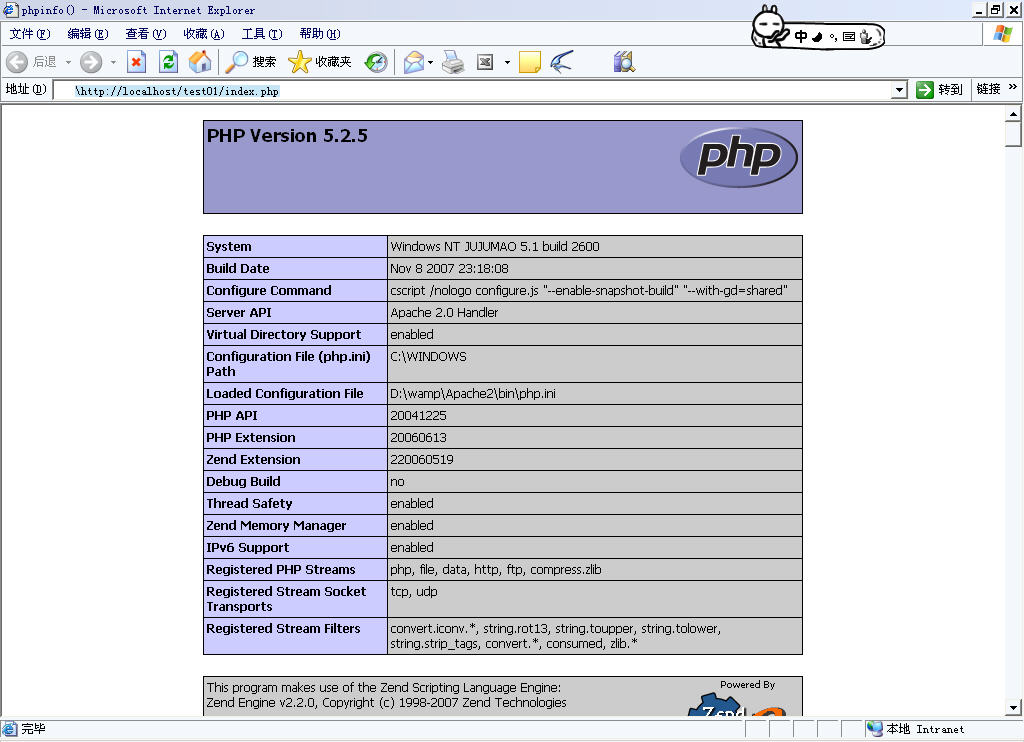Screen dimensions: 1024x742
Task: Click the PHP Extension value '20060613'
Action: [419, 438]
